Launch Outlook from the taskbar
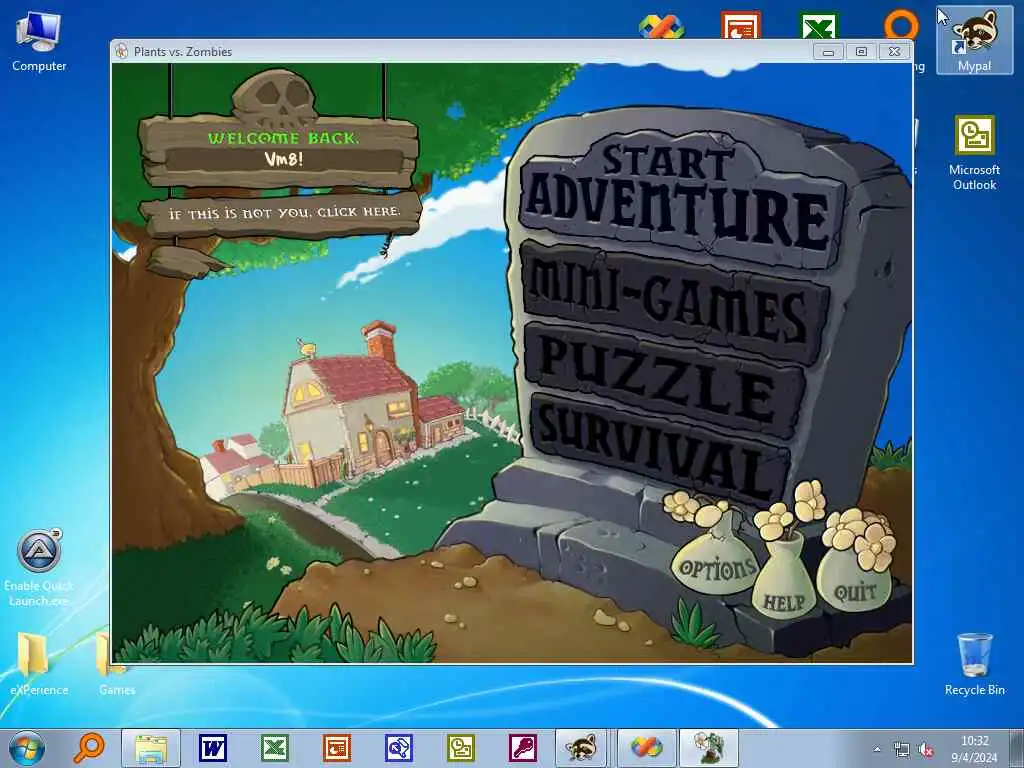Image resolution: width=1024 pixels, height=768 pixels. coord(461,748)
